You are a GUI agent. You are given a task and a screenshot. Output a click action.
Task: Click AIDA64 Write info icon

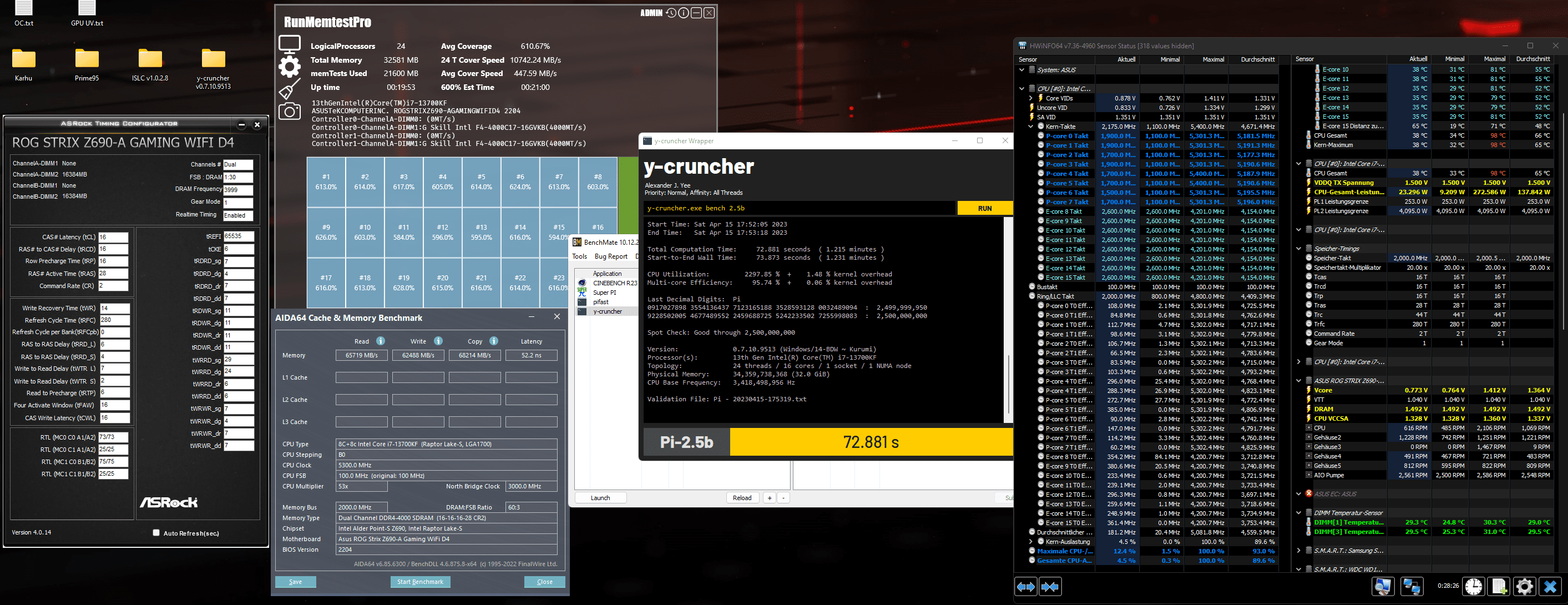(x=438, y=341)
